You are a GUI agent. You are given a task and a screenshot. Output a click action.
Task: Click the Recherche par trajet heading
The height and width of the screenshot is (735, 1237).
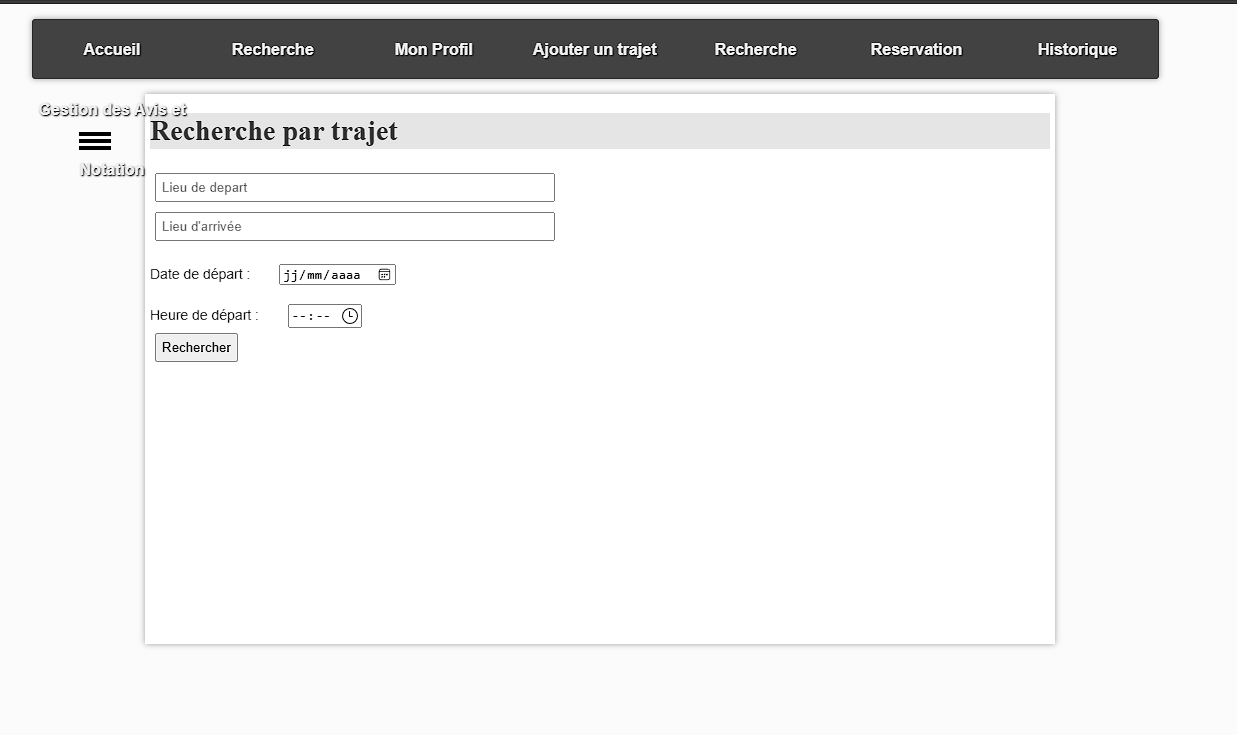point(274,131)
